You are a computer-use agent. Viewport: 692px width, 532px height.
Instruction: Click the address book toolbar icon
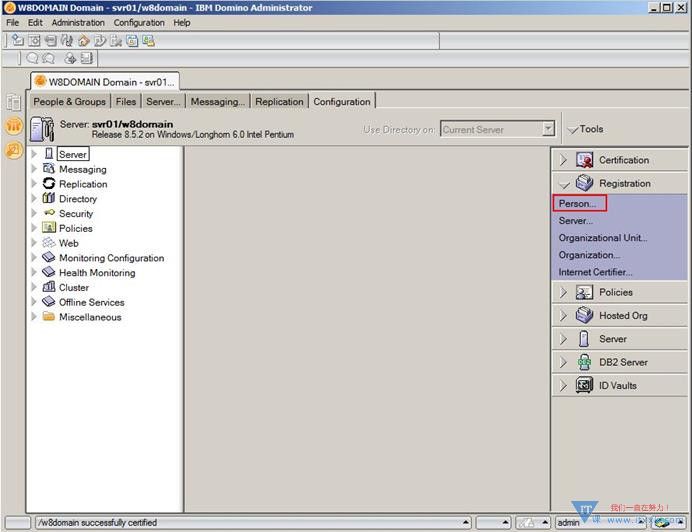pos(87,58)
